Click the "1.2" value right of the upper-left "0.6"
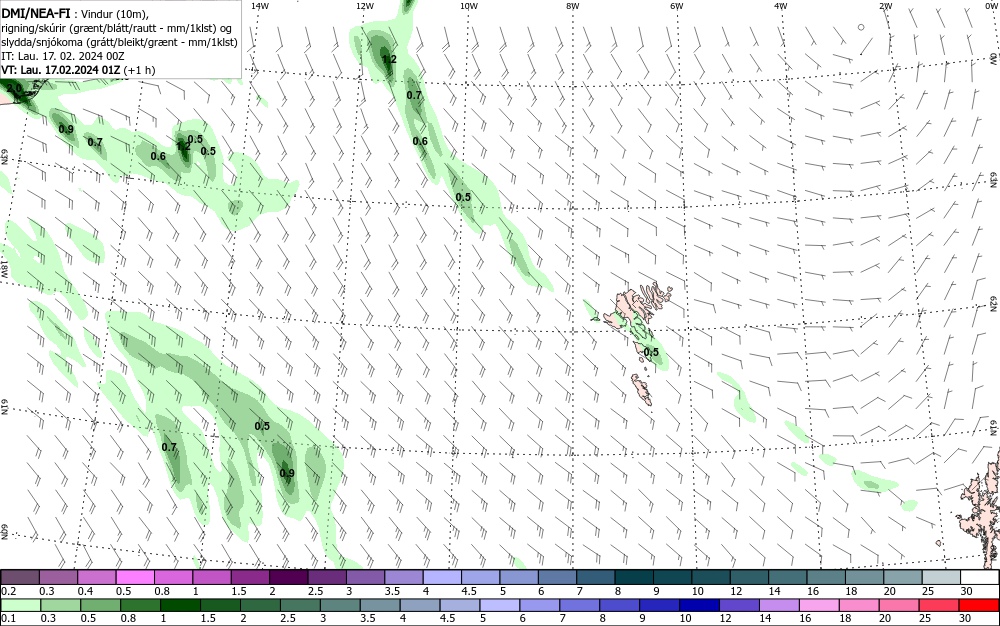Viewport: 1000px width, 626px height. [x=183, y=146]
